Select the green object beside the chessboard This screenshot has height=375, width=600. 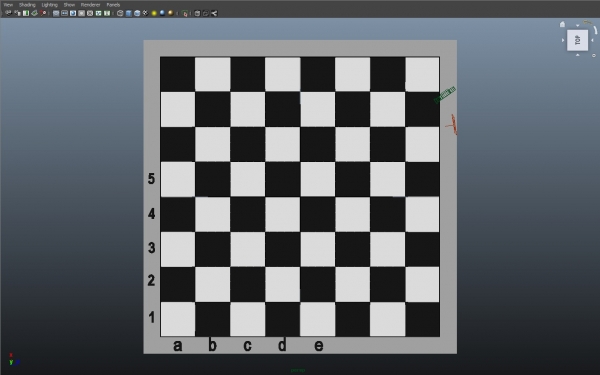pyautogui.click(x=445, y=95)
